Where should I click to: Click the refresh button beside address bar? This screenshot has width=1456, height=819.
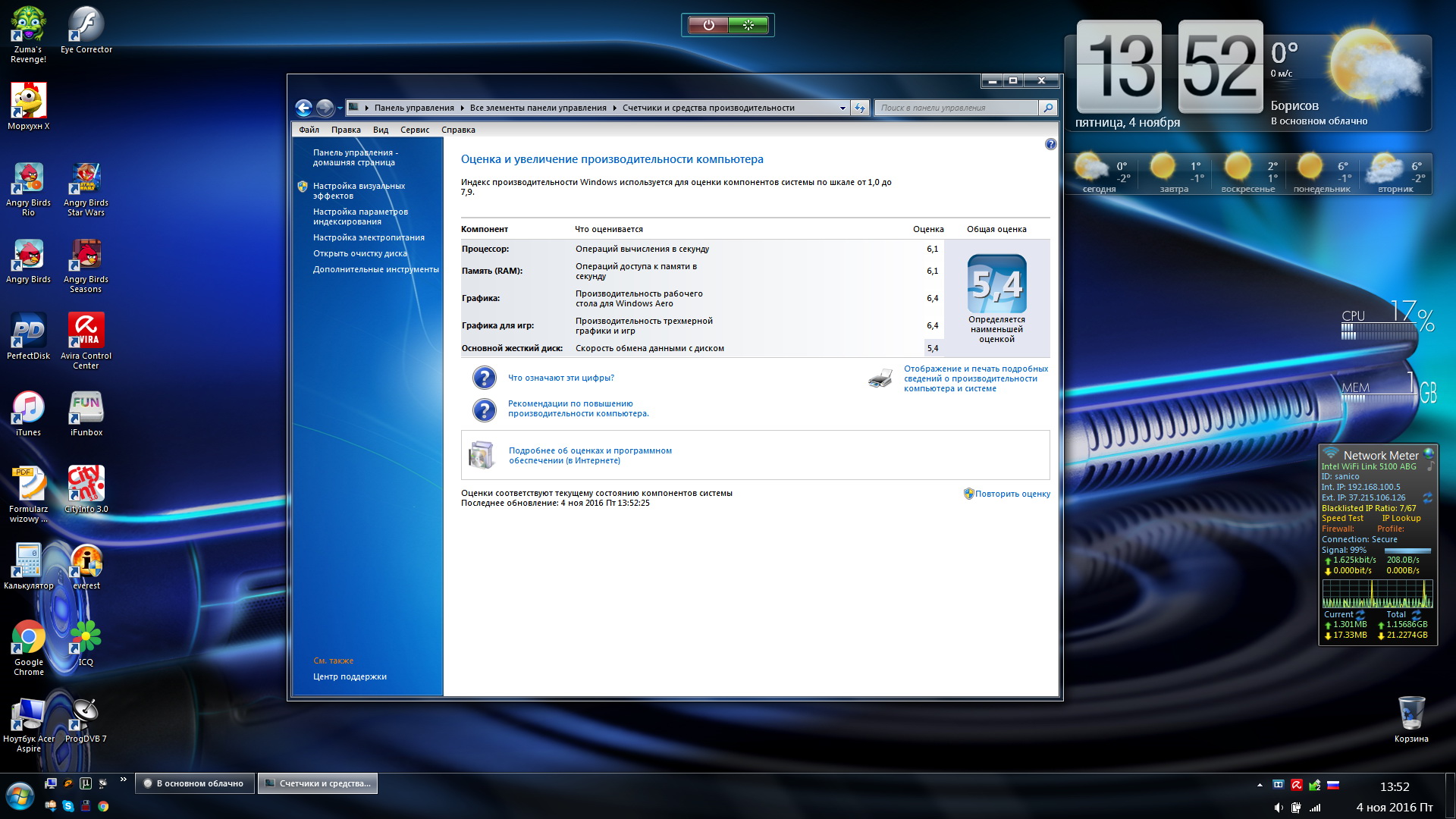pos(859,108)
